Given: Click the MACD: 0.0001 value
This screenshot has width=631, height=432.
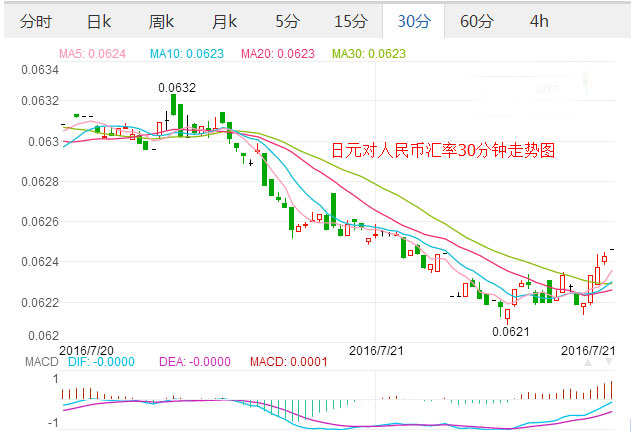Looking at the screenshot, I should pos(289,362).
